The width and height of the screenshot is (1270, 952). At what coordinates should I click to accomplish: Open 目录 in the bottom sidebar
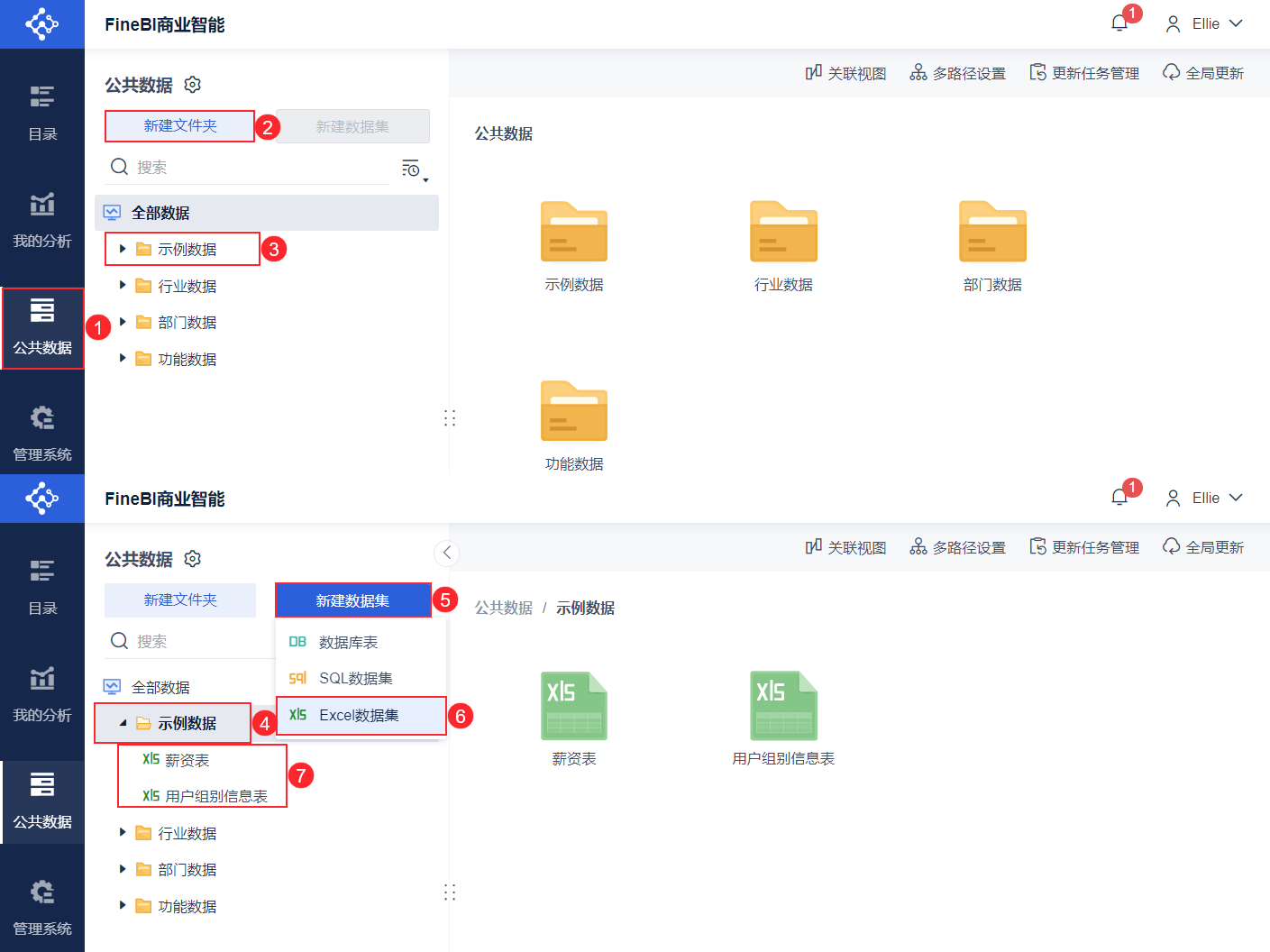[x=42, y=589]
